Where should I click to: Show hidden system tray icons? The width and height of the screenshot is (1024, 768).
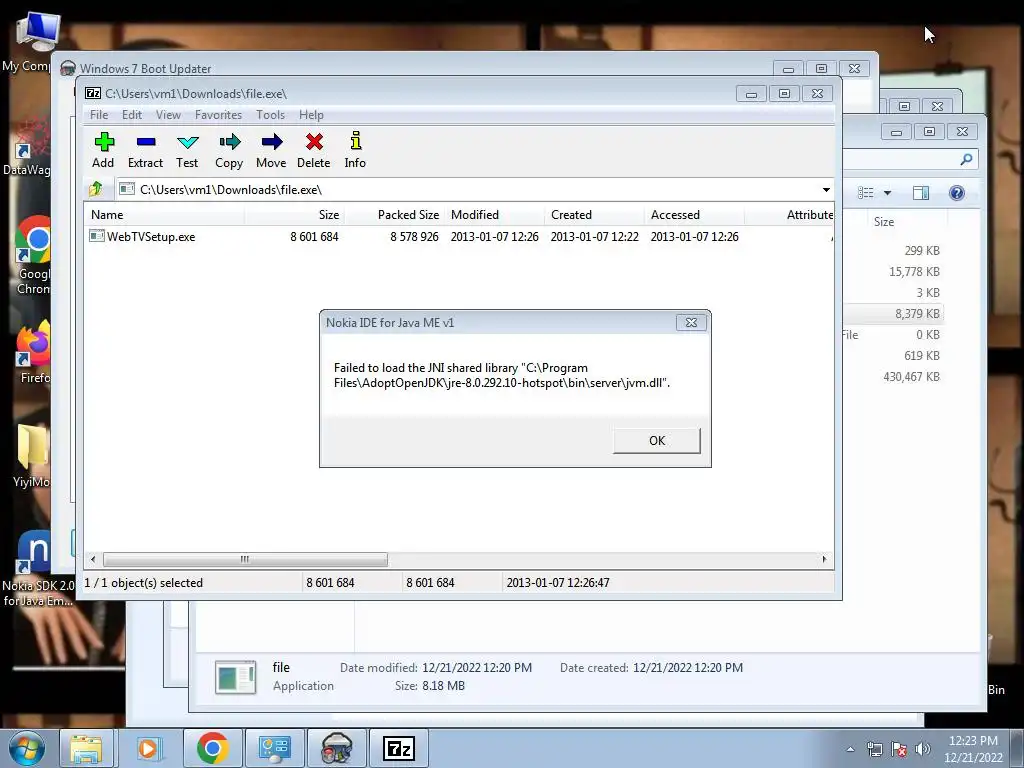850,749
